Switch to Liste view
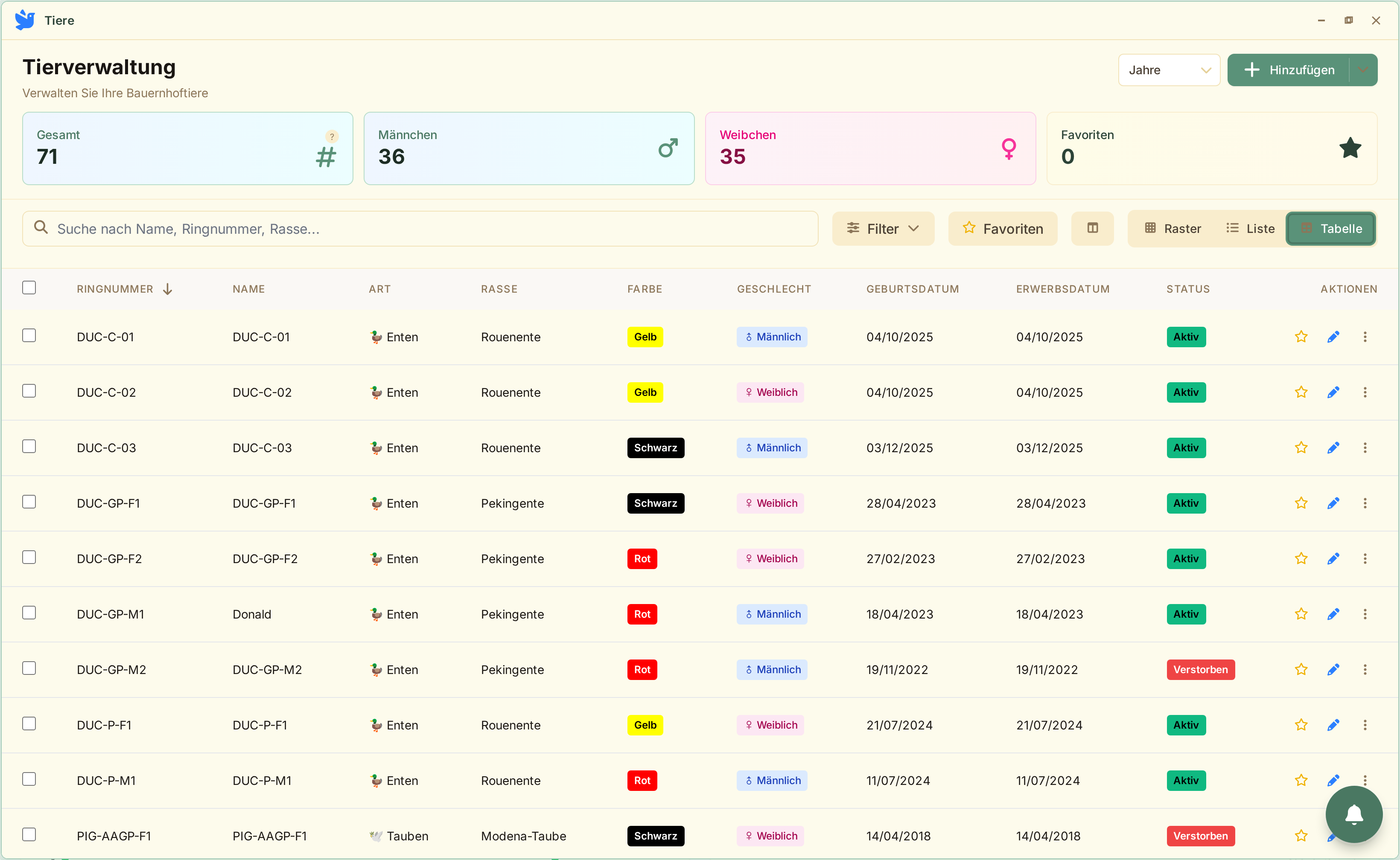The height and width of the screenshot is (860, 1400). click(x=1250, y=229)
